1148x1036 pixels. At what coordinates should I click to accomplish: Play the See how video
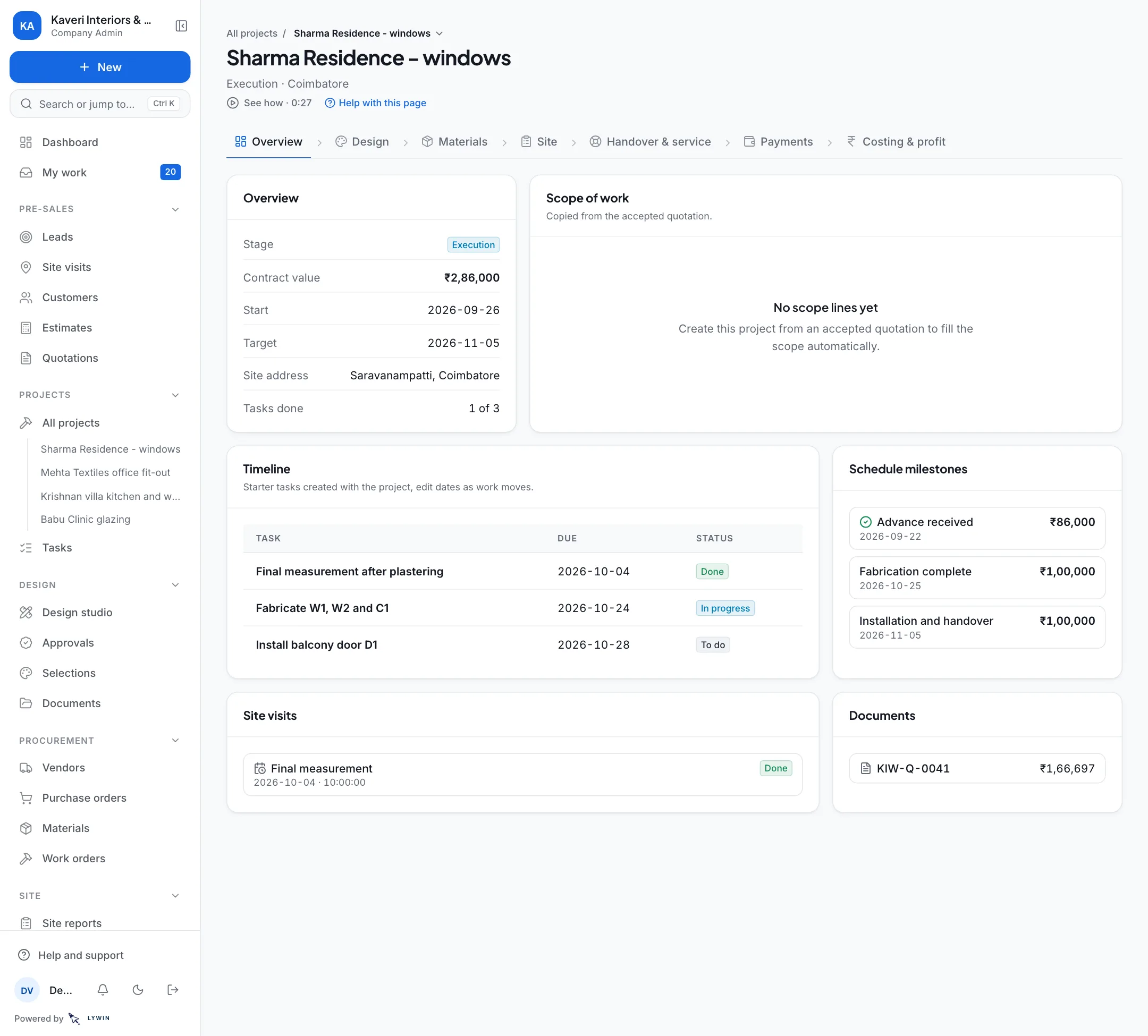269,103
